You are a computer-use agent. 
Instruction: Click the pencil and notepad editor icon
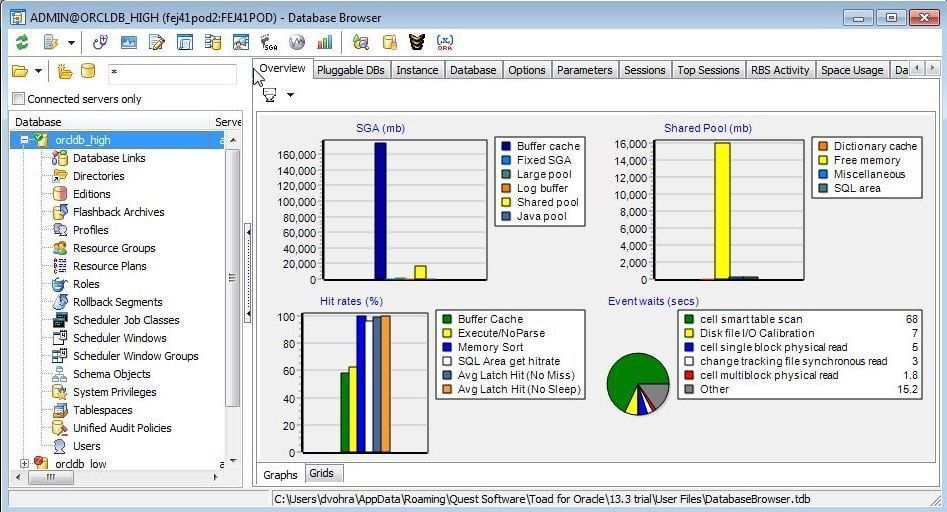(156, 42)
